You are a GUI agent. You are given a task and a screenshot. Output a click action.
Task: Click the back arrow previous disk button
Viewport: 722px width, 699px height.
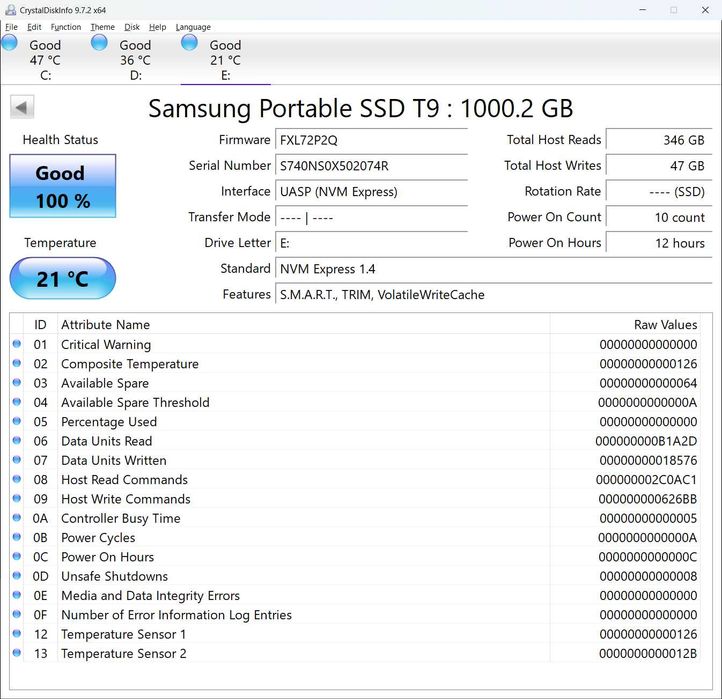click(22, 107)
